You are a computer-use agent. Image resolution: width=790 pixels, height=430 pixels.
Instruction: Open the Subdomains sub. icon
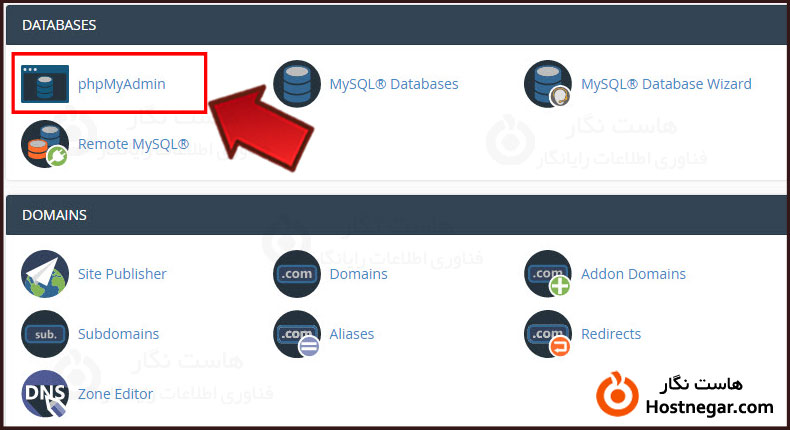(45, 334)
